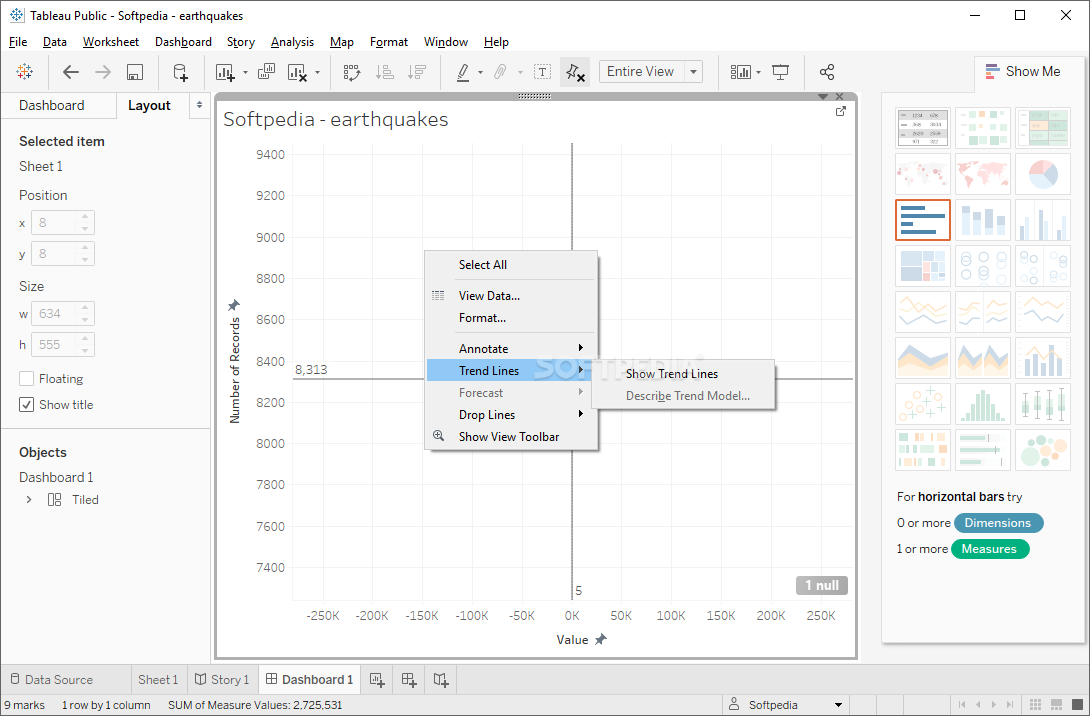Switch to the Sheet 1 tab
Screen dimensions: 1090x716
point(158,680)
